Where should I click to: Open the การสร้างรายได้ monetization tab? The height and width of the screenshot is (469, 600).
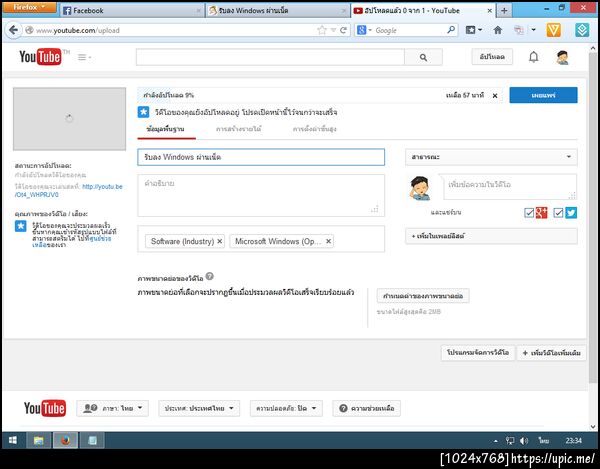(x=238, y=129)
